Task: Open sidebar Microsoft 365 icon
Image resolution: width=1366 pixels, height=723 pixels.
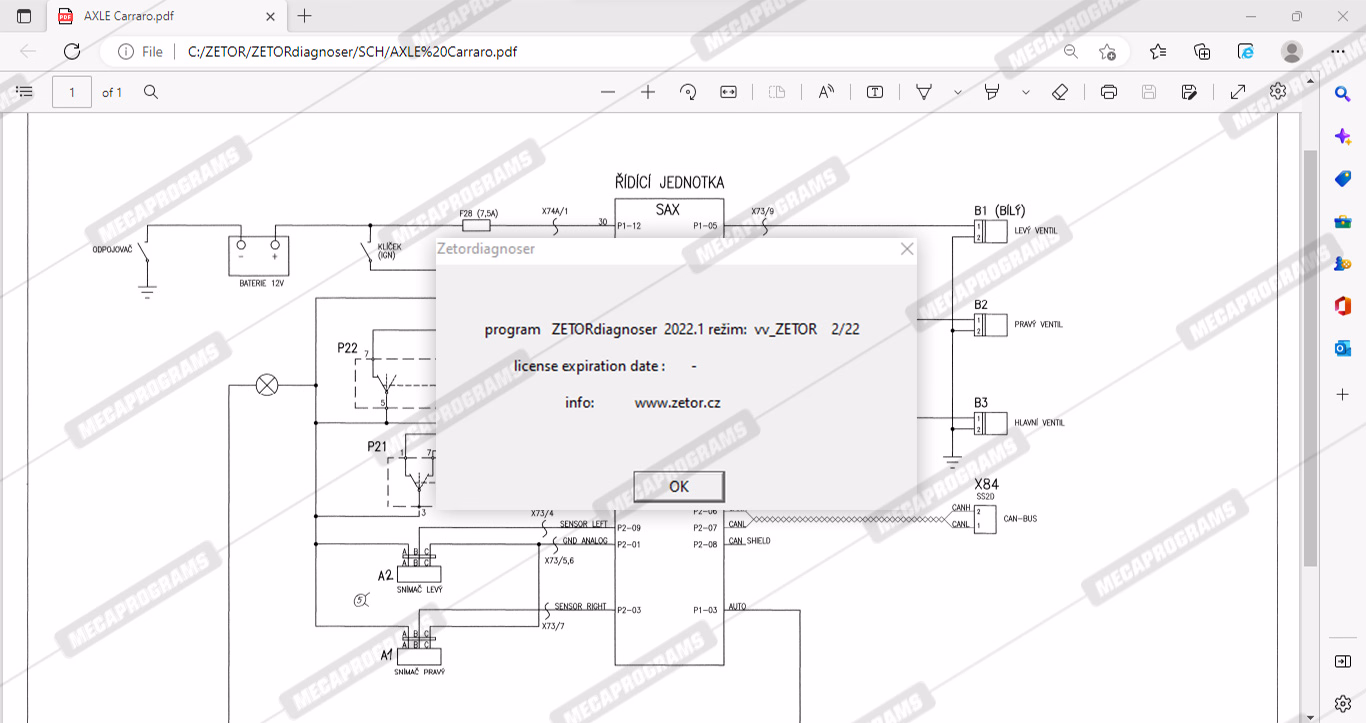Action: tap(1343, 306)
